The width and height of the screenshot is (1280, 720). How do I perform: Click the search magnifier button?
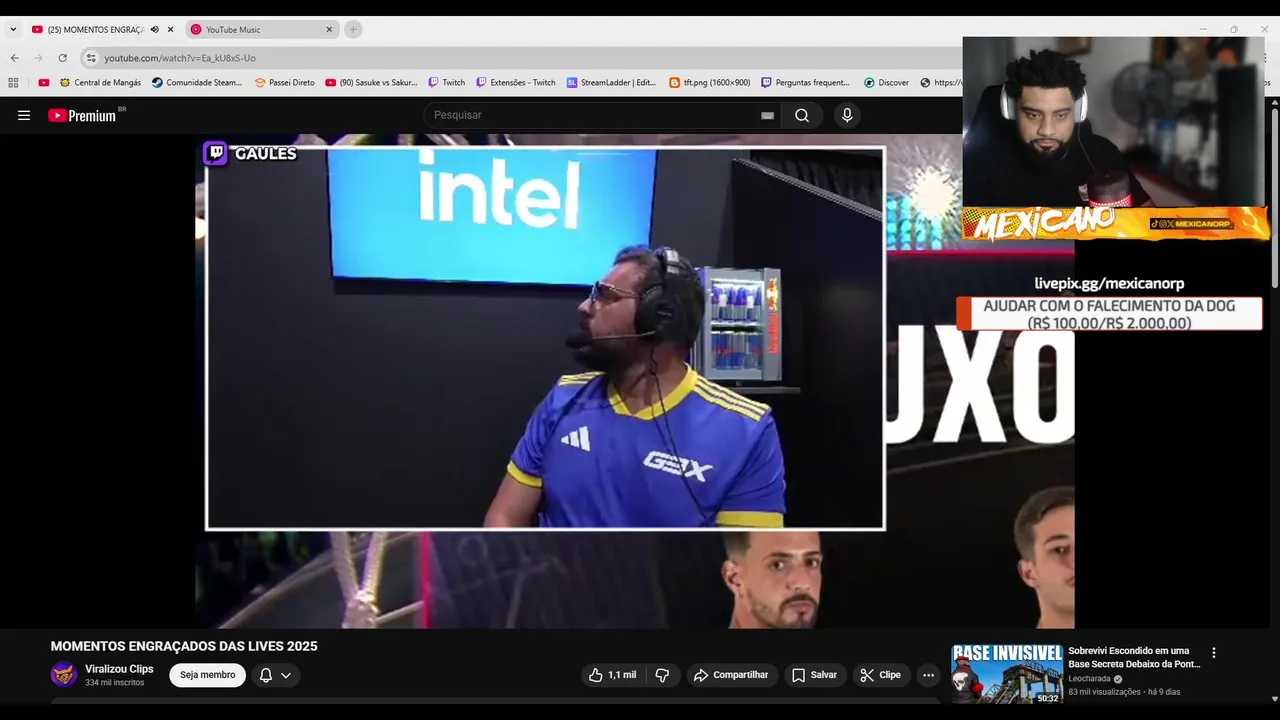(x=802, y=115)
